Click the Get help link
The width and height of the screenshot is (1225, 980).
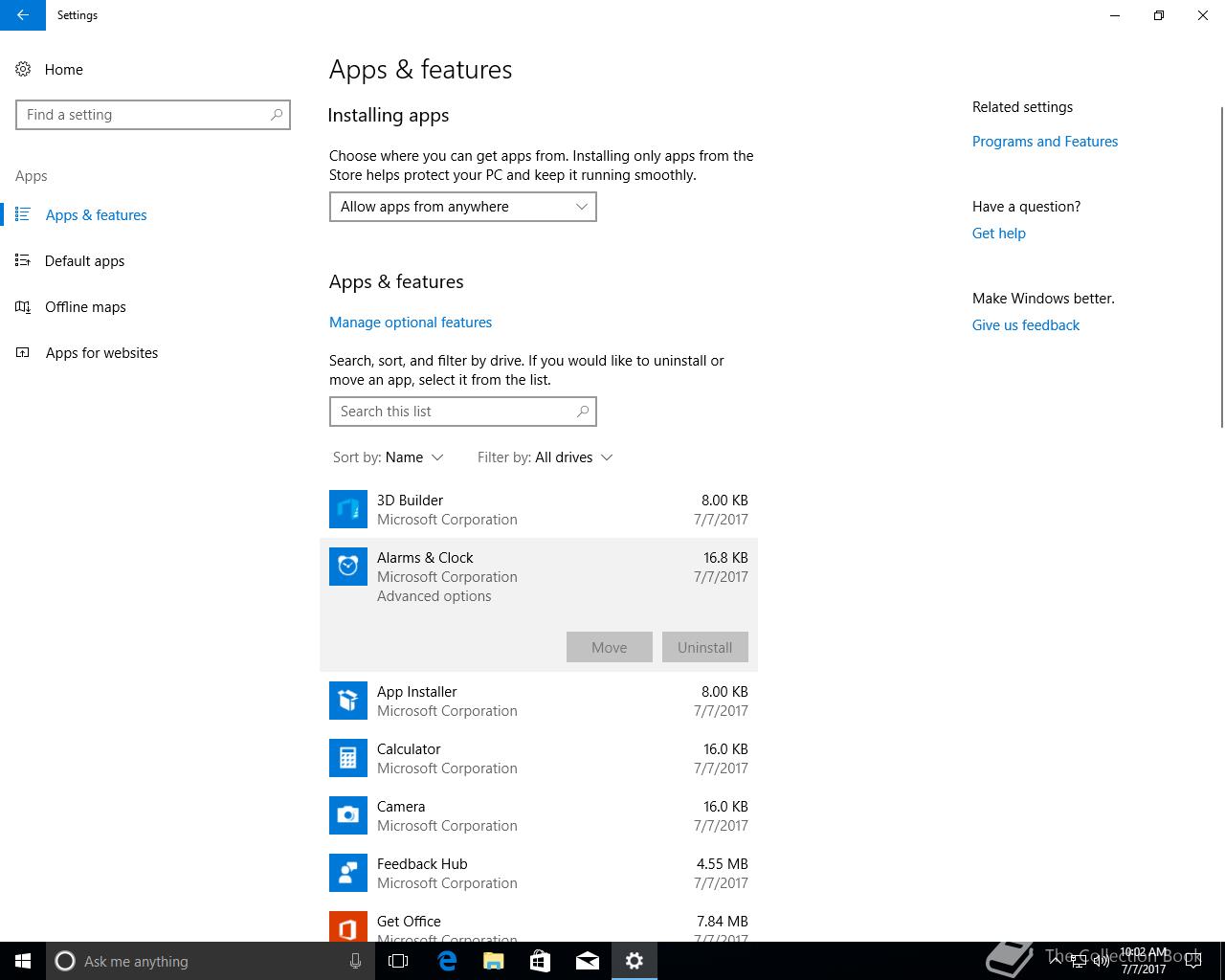[x=999, y=234]
